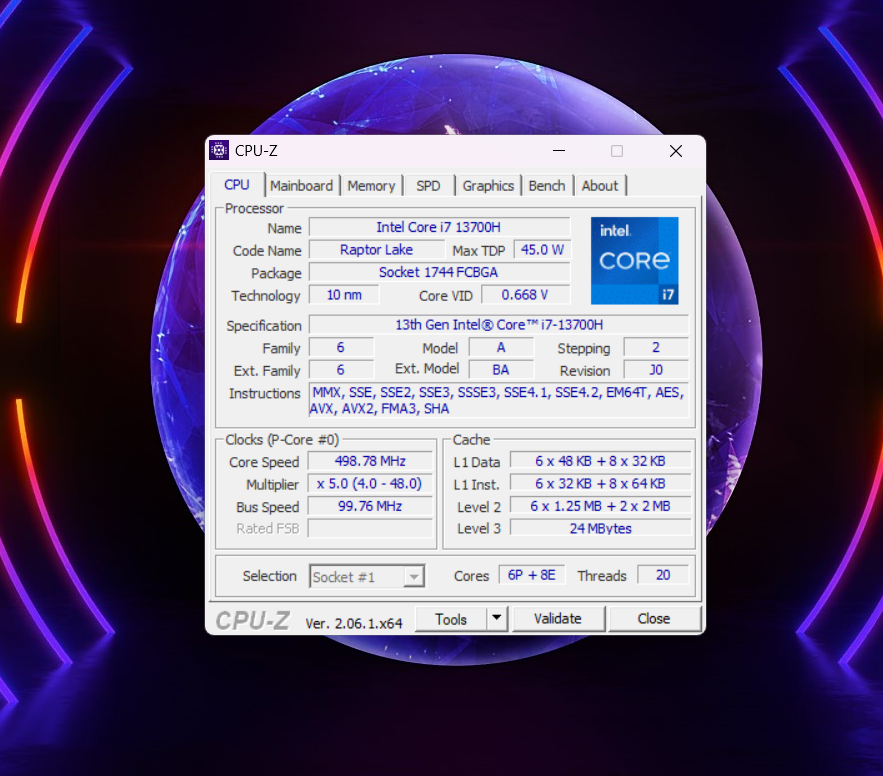Click the Clocks (P-Core #0) group label
The height and width of the screenshot is (776, 883).
(282, 440)
